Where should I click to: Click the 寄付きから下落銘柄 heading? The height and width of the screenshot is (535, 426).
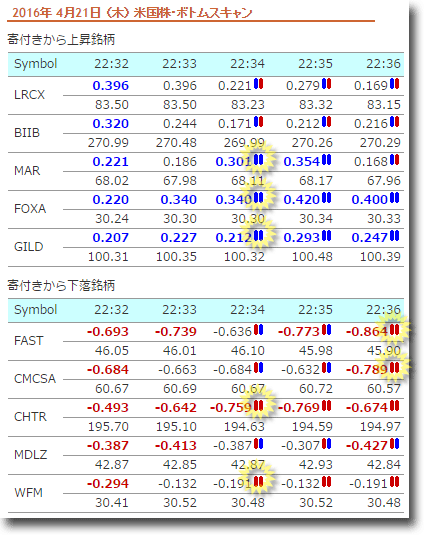[x=61, y=285]
